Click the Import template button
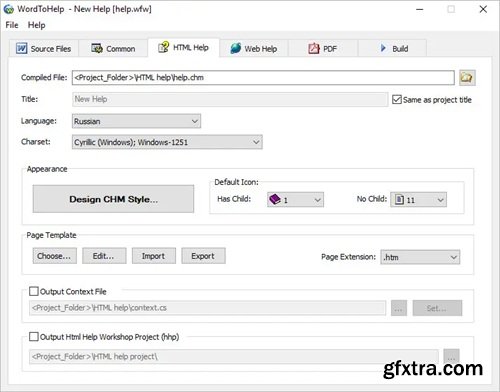The image size is (500, 392). pos(154,256)
